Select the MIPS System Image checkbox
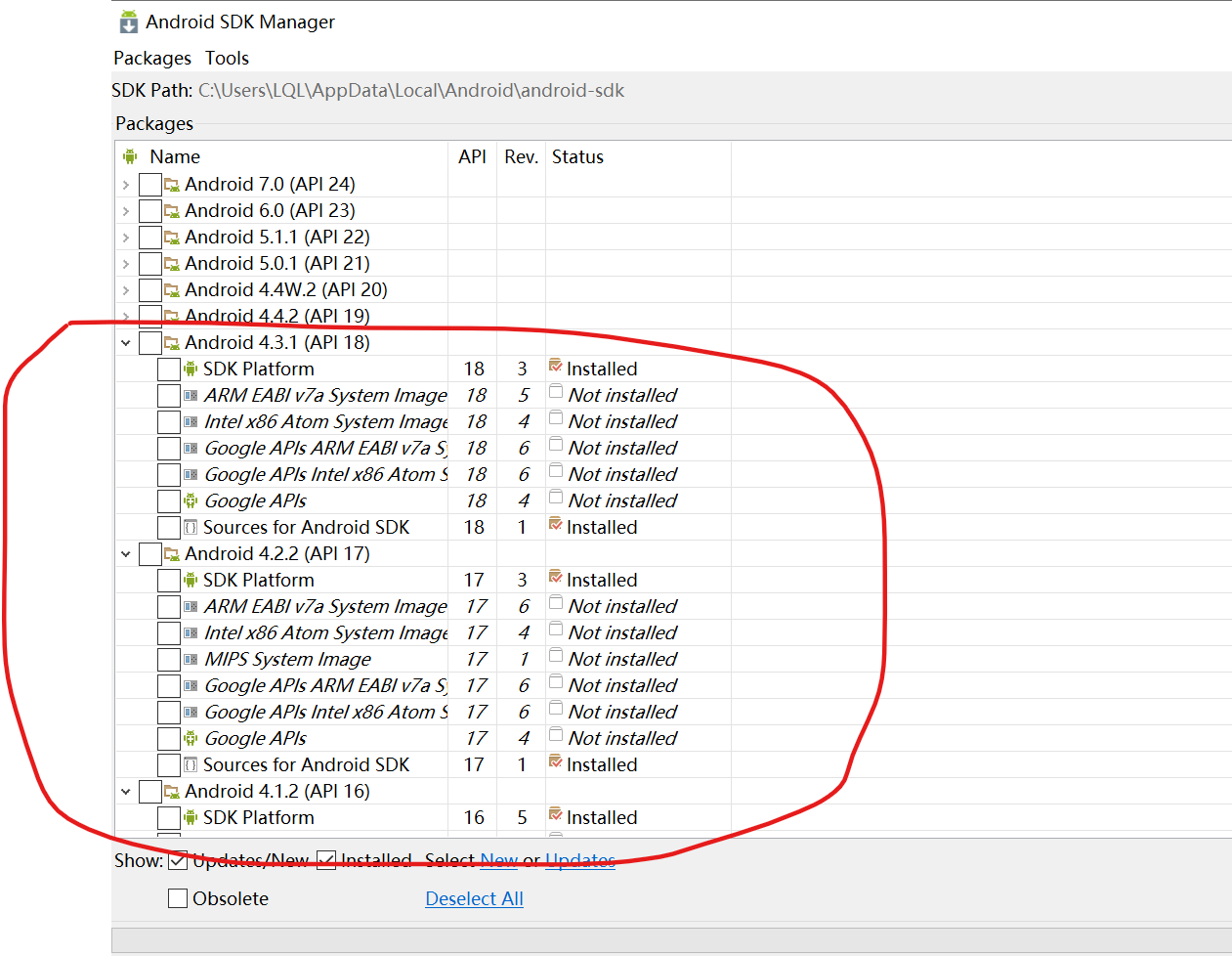Viewport: 1232px width, 956px height. [x=169, y=659]
